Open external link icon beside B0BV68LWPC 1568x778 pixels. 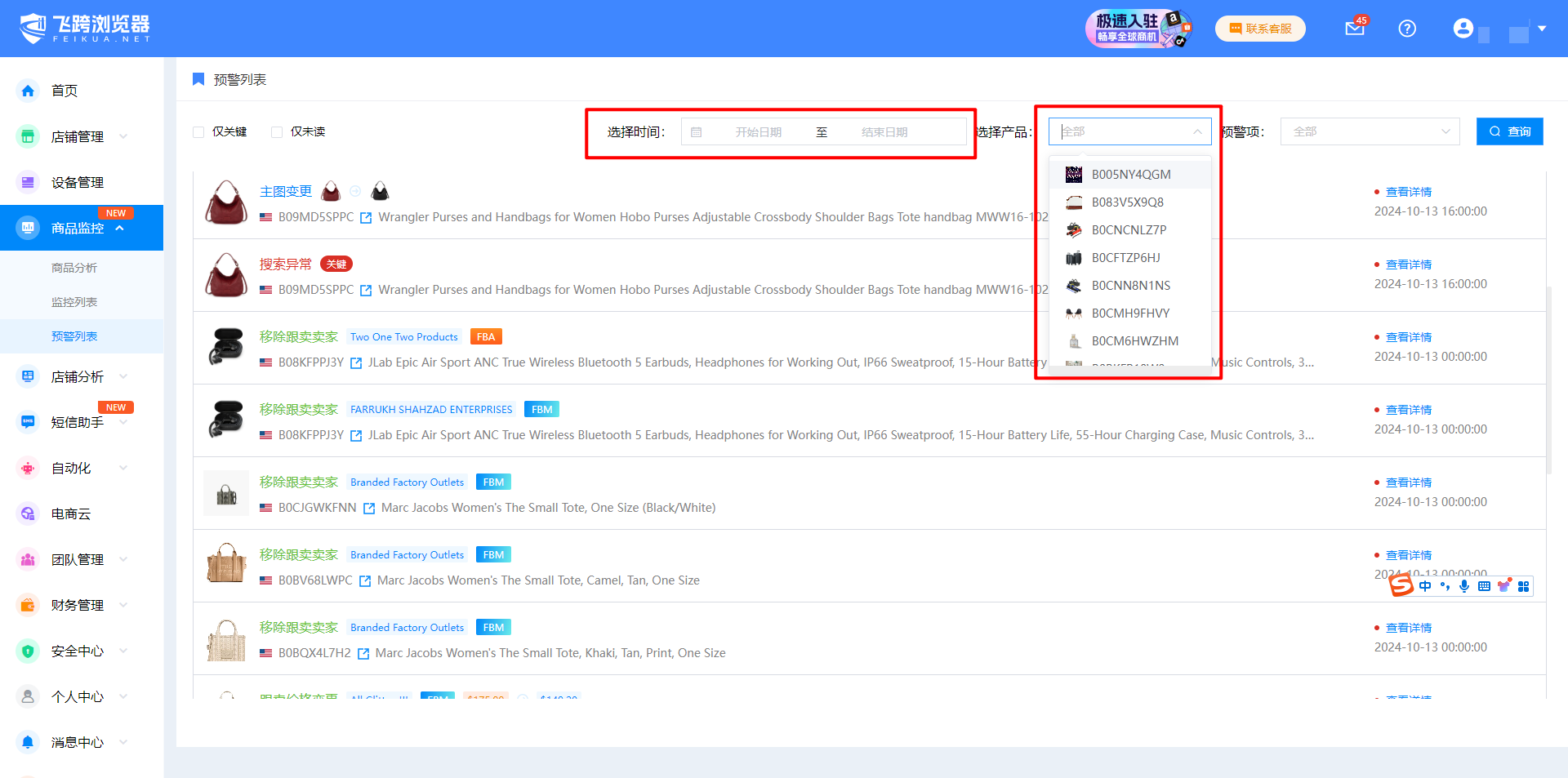365,580
